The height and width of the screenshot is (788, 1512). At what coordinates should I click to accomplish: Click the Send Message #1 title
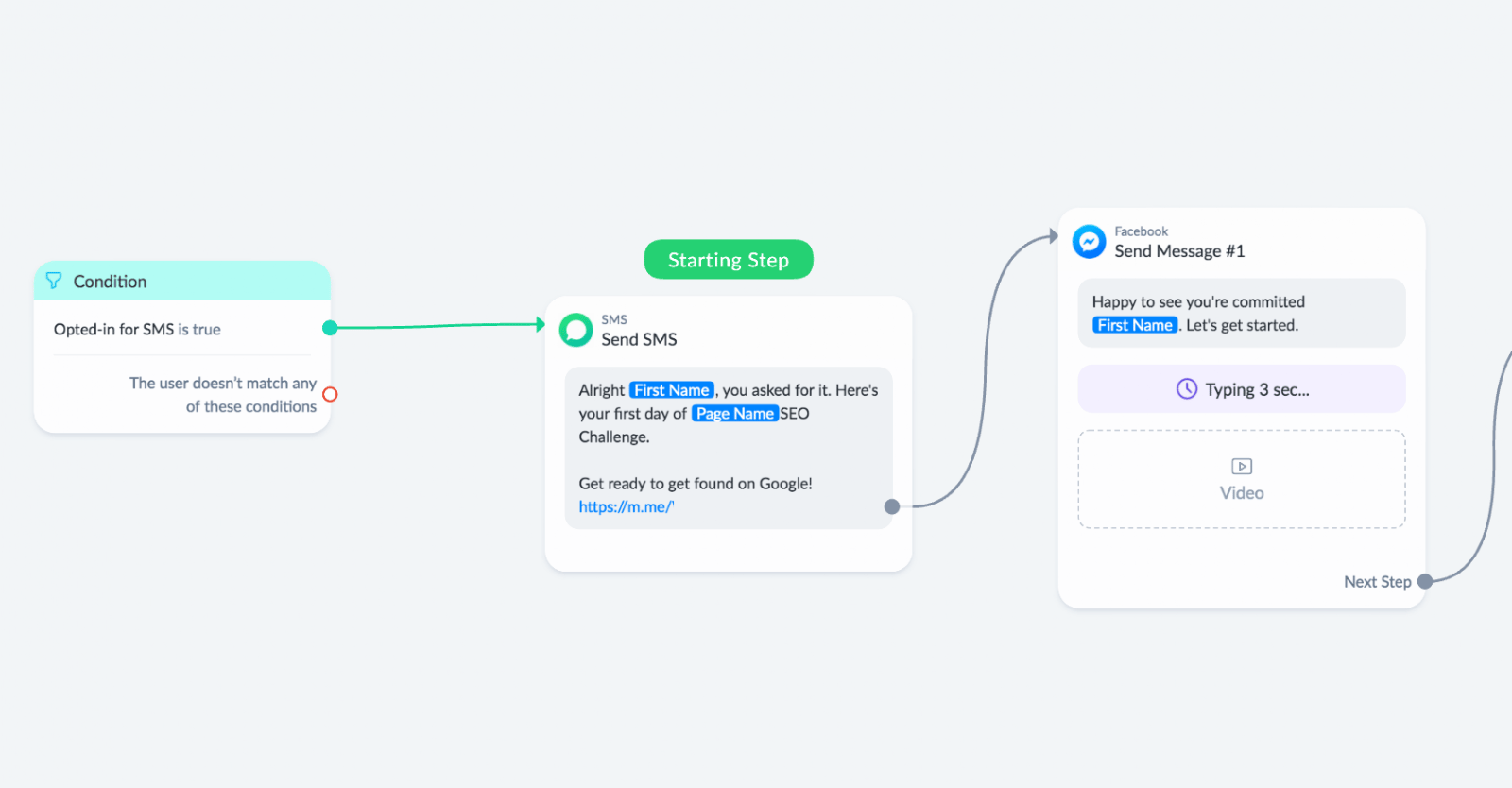pos(1179,251)
